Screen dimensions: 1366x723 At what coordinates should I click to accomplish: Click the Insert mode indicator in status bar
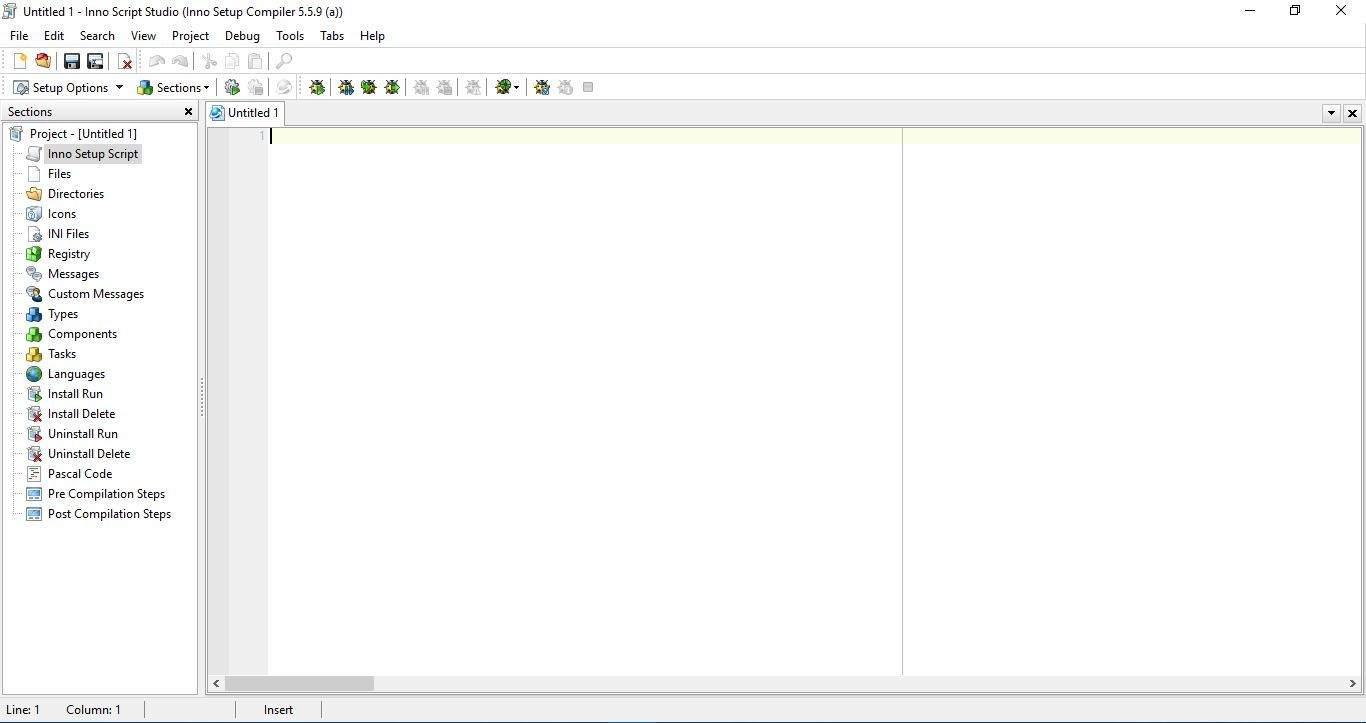pyautogui.click(x=278, y=710)
